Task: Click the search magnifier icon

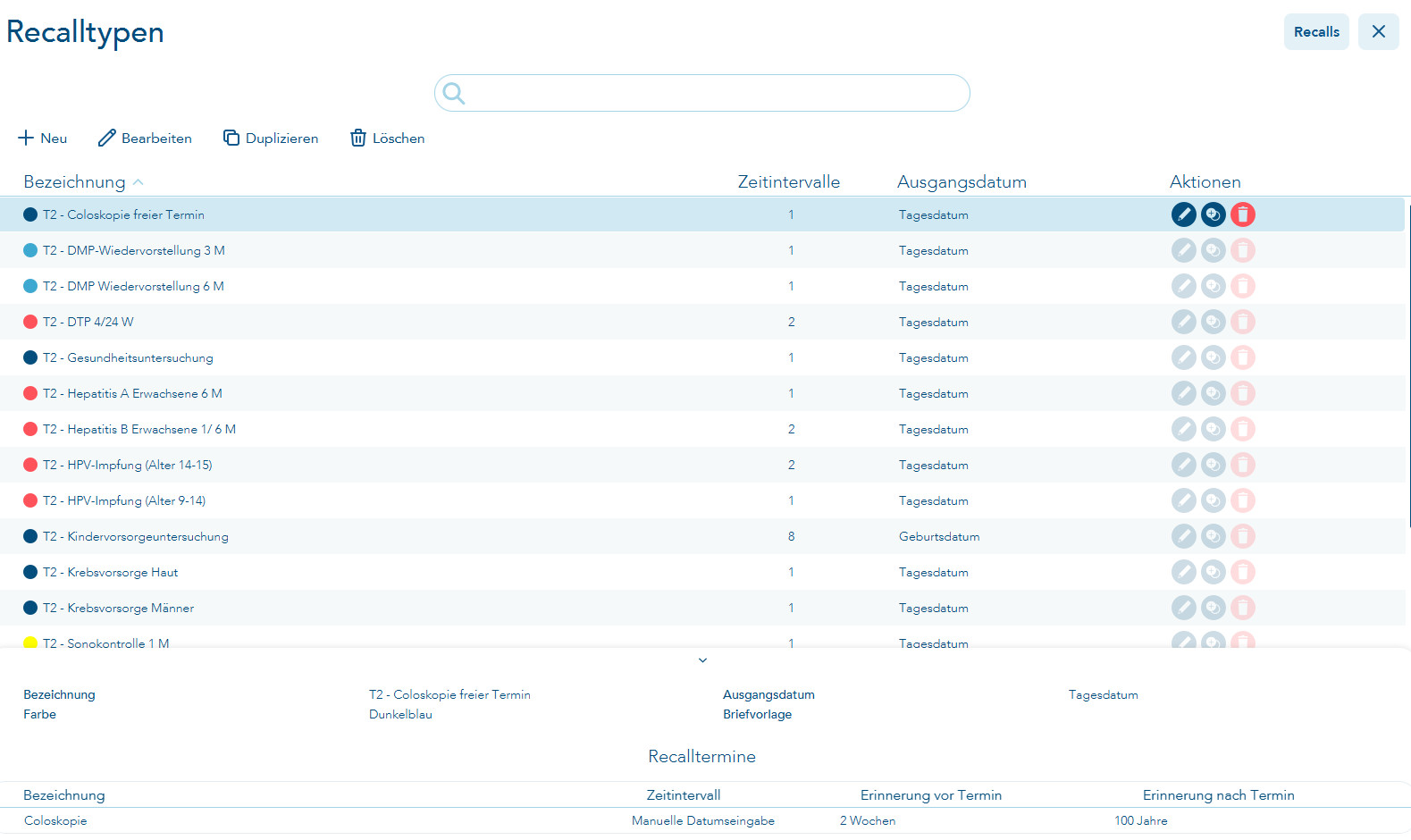Action: click(454, 93)
